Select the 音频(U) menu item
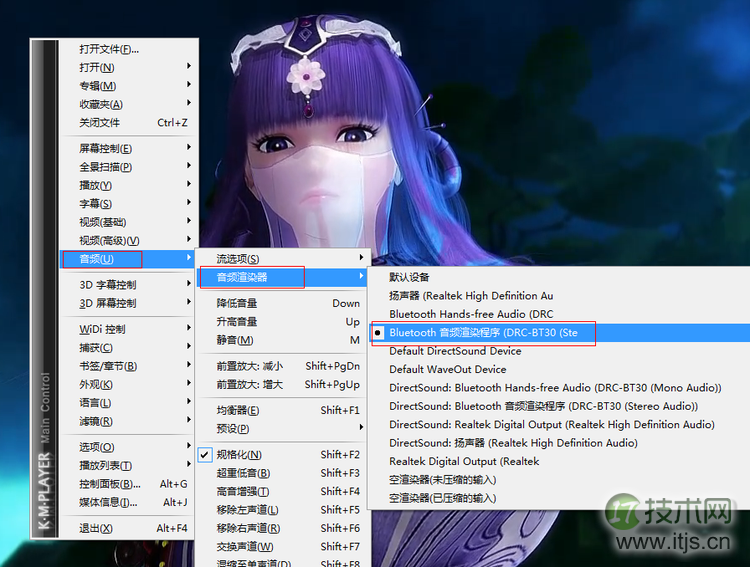This screenshot has height=567, width=750. tap(128, 259)
